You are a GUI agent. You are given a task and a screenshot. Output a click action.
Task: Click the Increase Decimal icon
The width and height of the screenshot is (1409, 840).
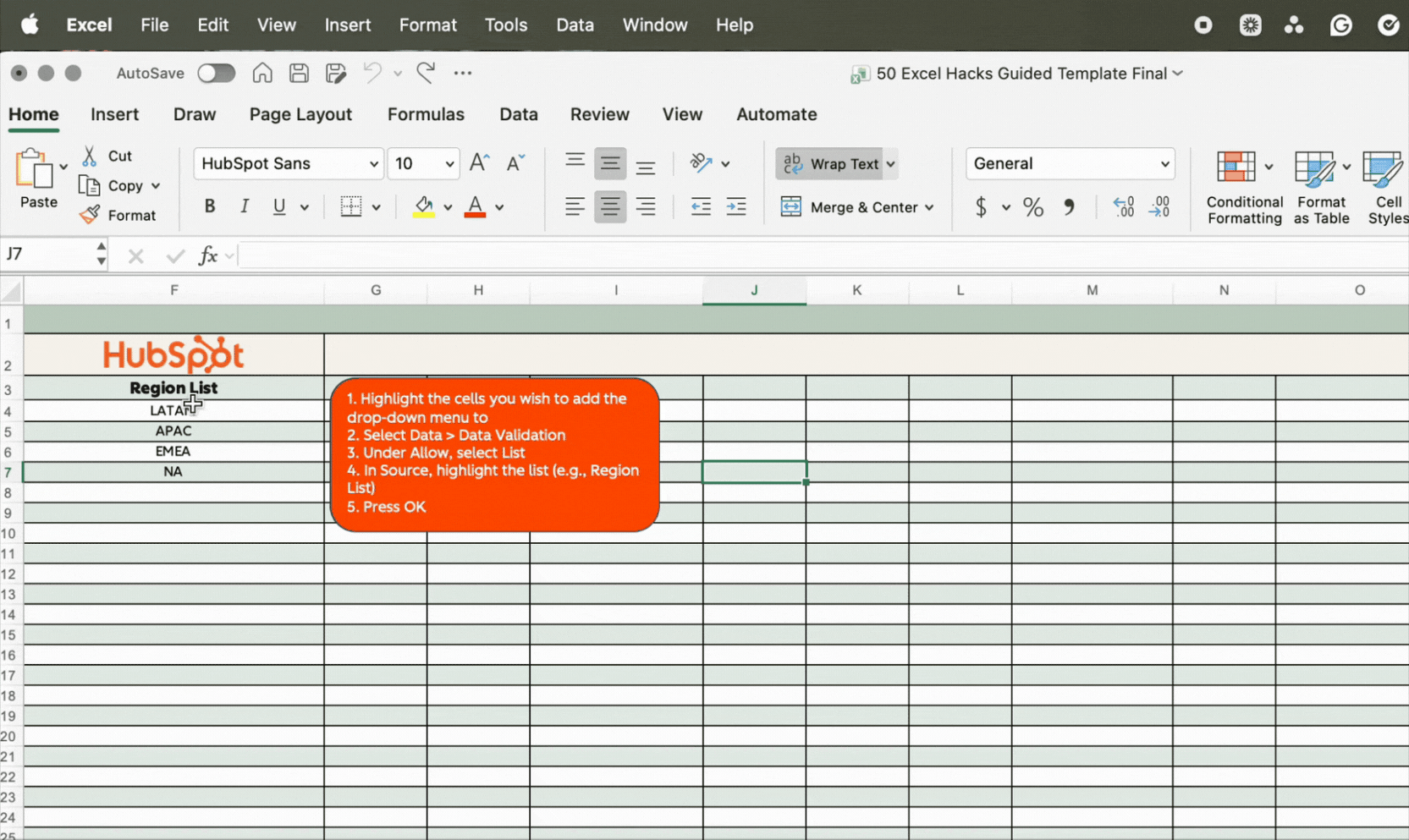click(x=1124, y=206)
